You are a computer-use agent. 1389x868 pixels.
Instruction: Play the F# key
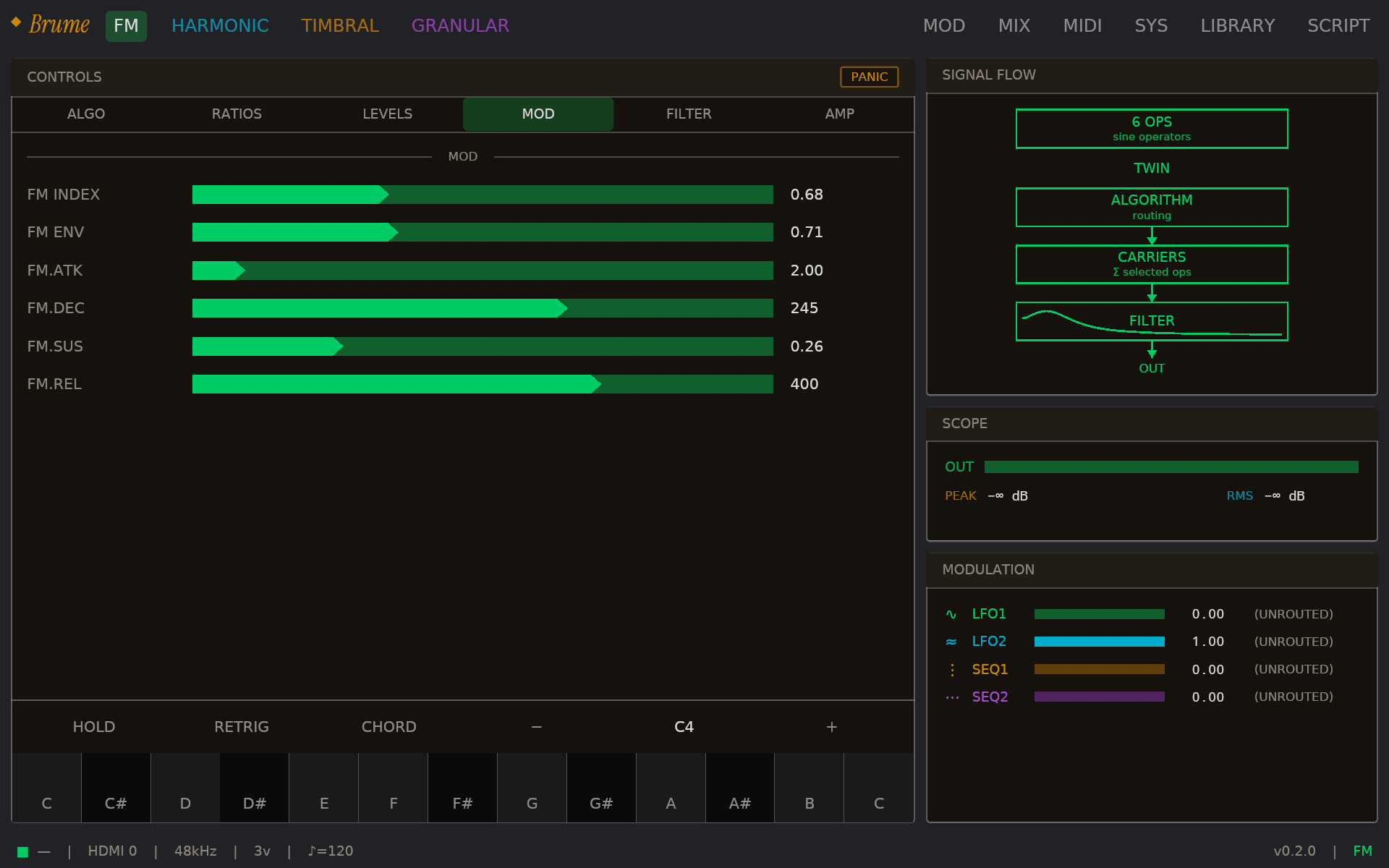click(x=463, y=788)
